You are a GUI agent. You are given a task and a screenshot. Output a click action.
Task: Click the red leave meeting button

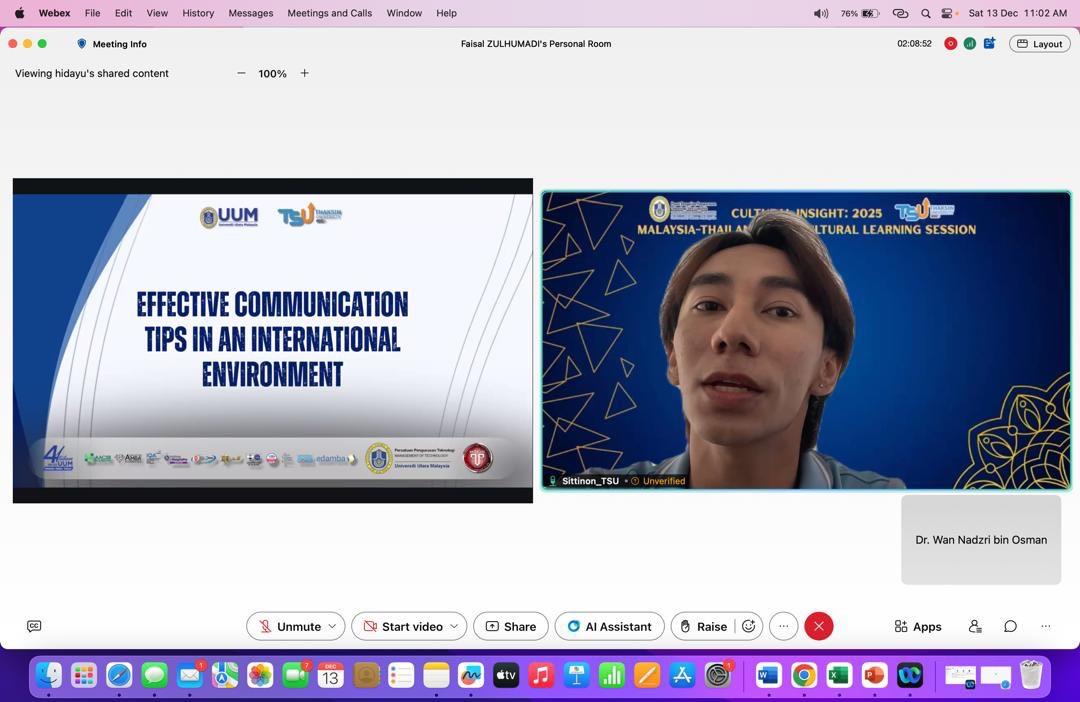click(818, 626)
